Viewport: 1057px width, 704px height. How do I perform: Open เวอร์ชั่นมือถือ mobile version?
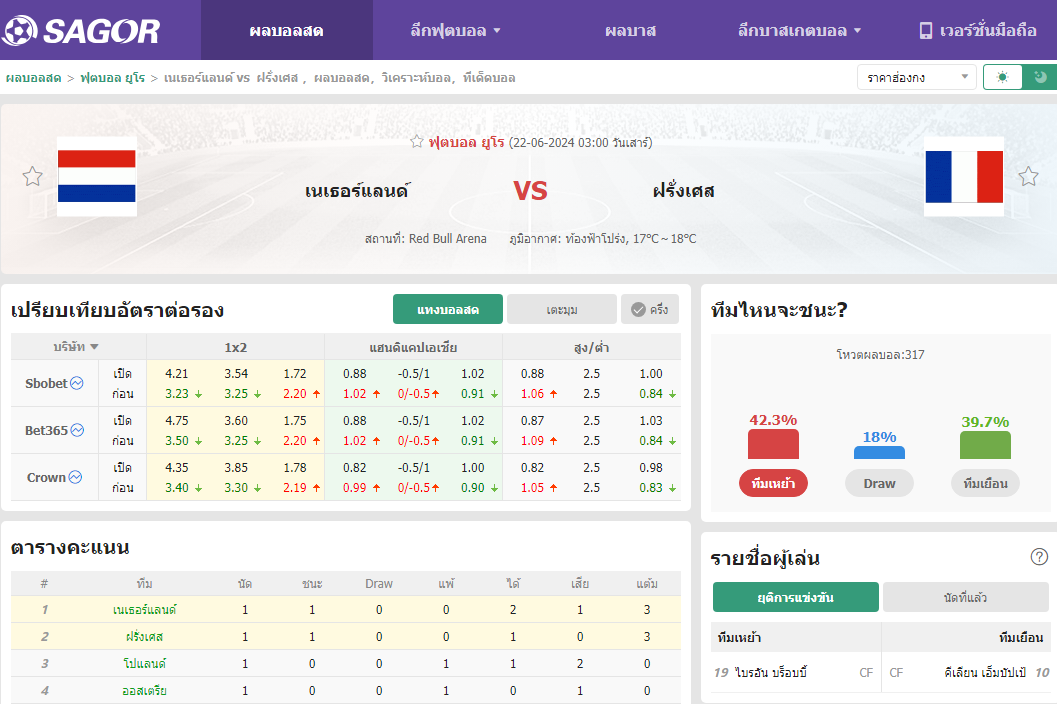click(978, 30)
